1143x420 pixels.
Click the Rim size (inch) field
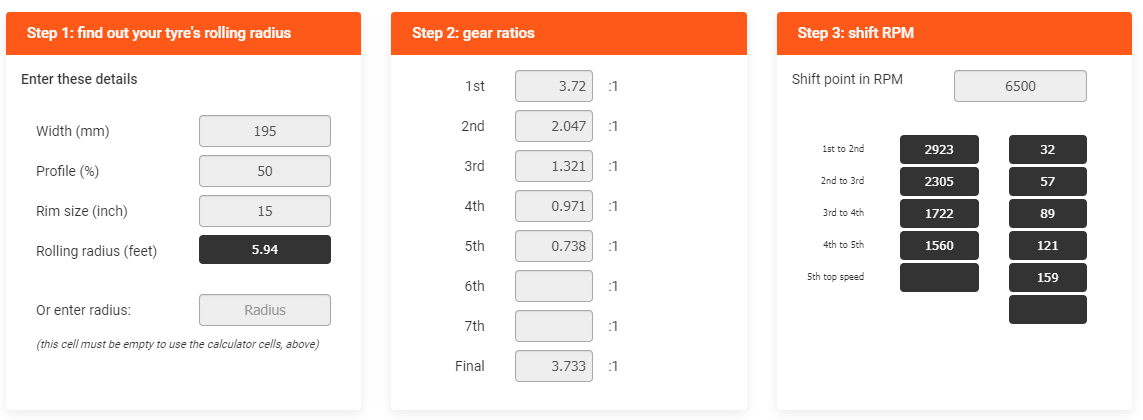(265, 211)
